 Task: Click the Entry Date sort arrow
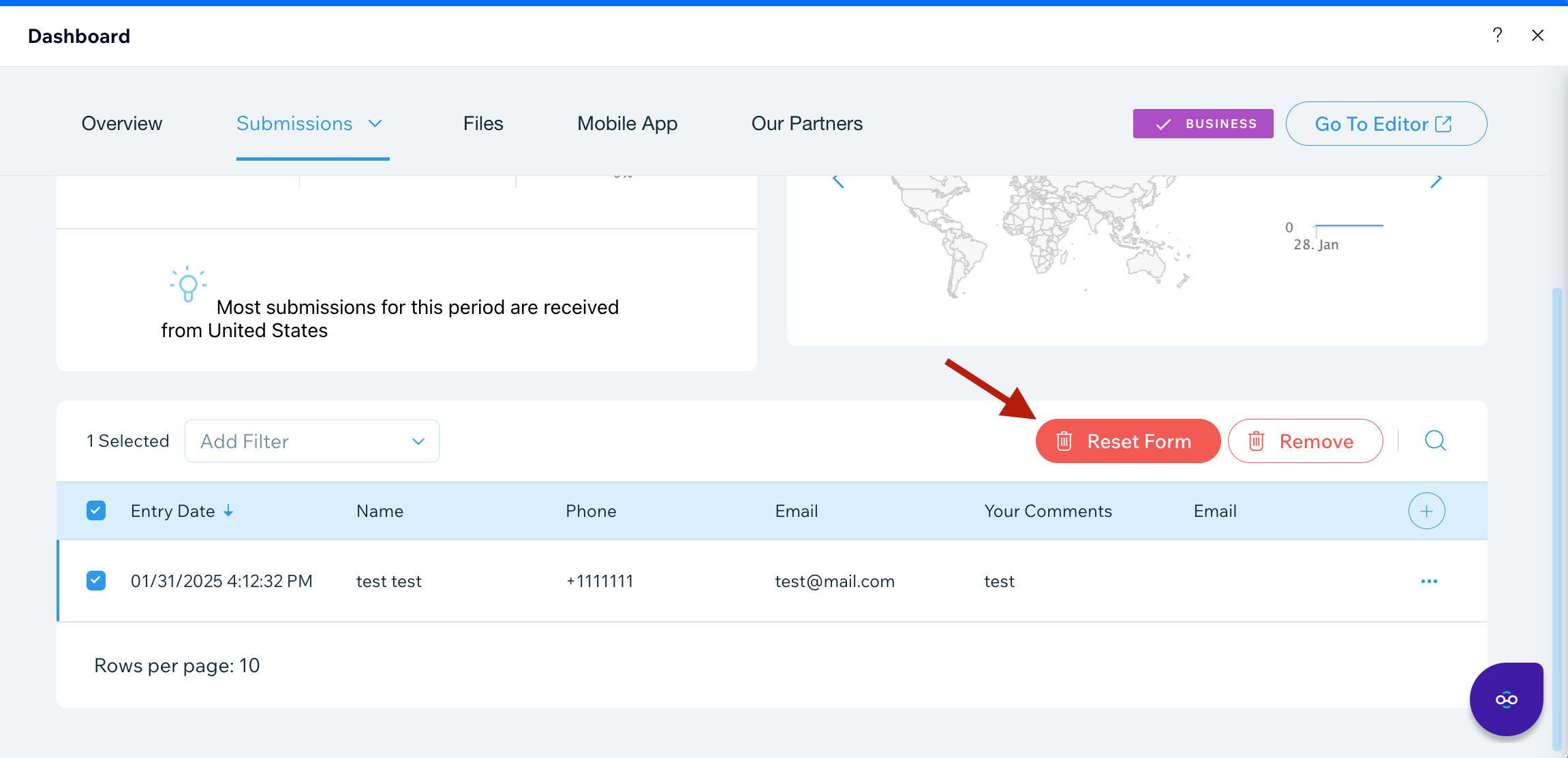coord(229,511)
